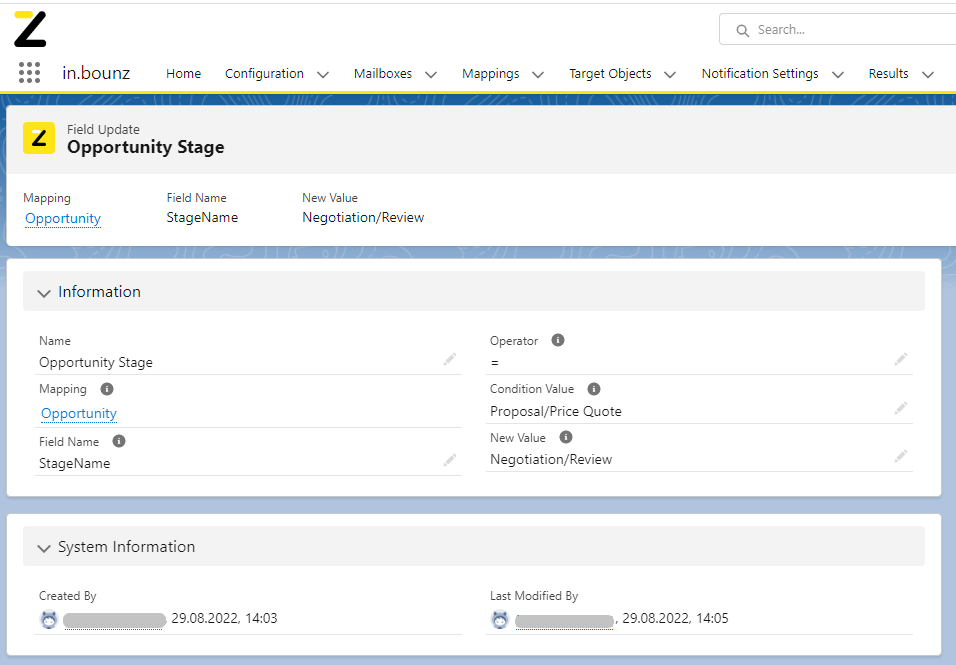Viewport: 956px width, 665px height.
Task: Go to the Home tab
Action: 184,74
